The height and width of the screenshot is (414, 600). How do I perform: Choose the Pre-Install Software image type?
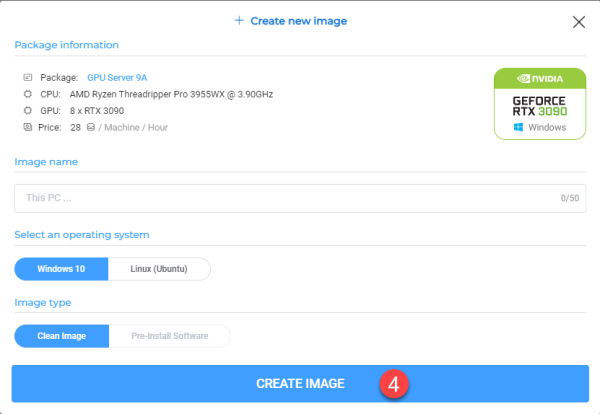point(169,336)
